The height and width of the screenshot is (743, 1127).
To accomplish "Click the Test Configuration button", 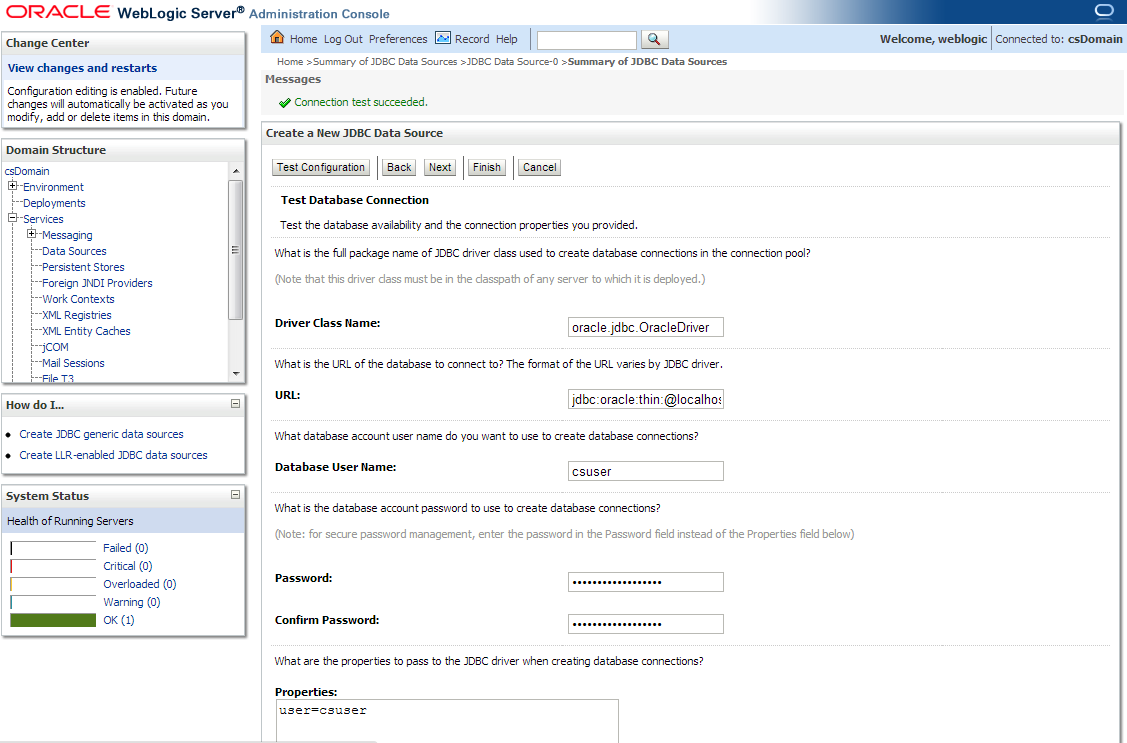I will coord(321,167).
